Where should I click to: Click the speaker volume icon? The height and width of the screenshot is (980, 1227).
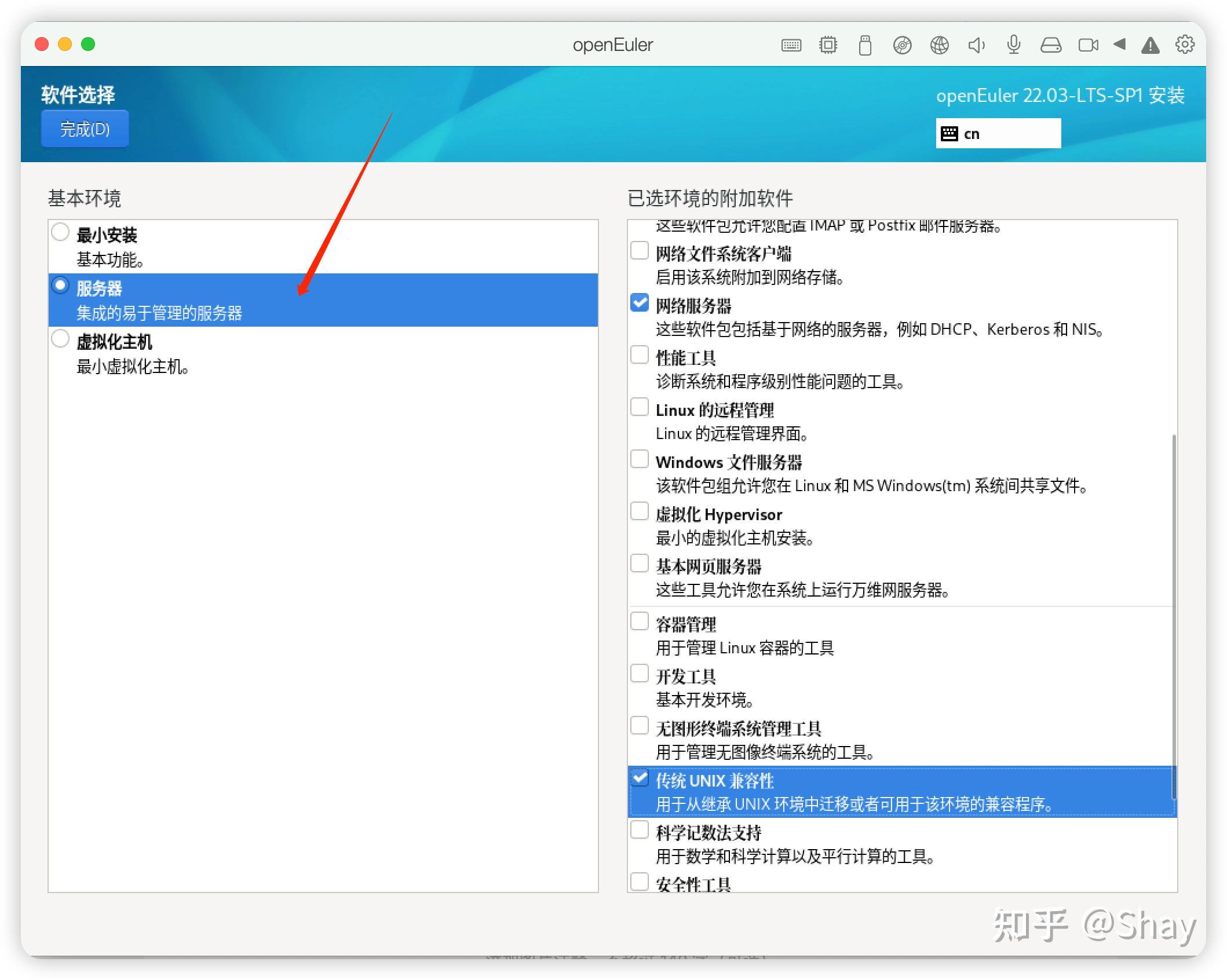click(x=977, y=45)
